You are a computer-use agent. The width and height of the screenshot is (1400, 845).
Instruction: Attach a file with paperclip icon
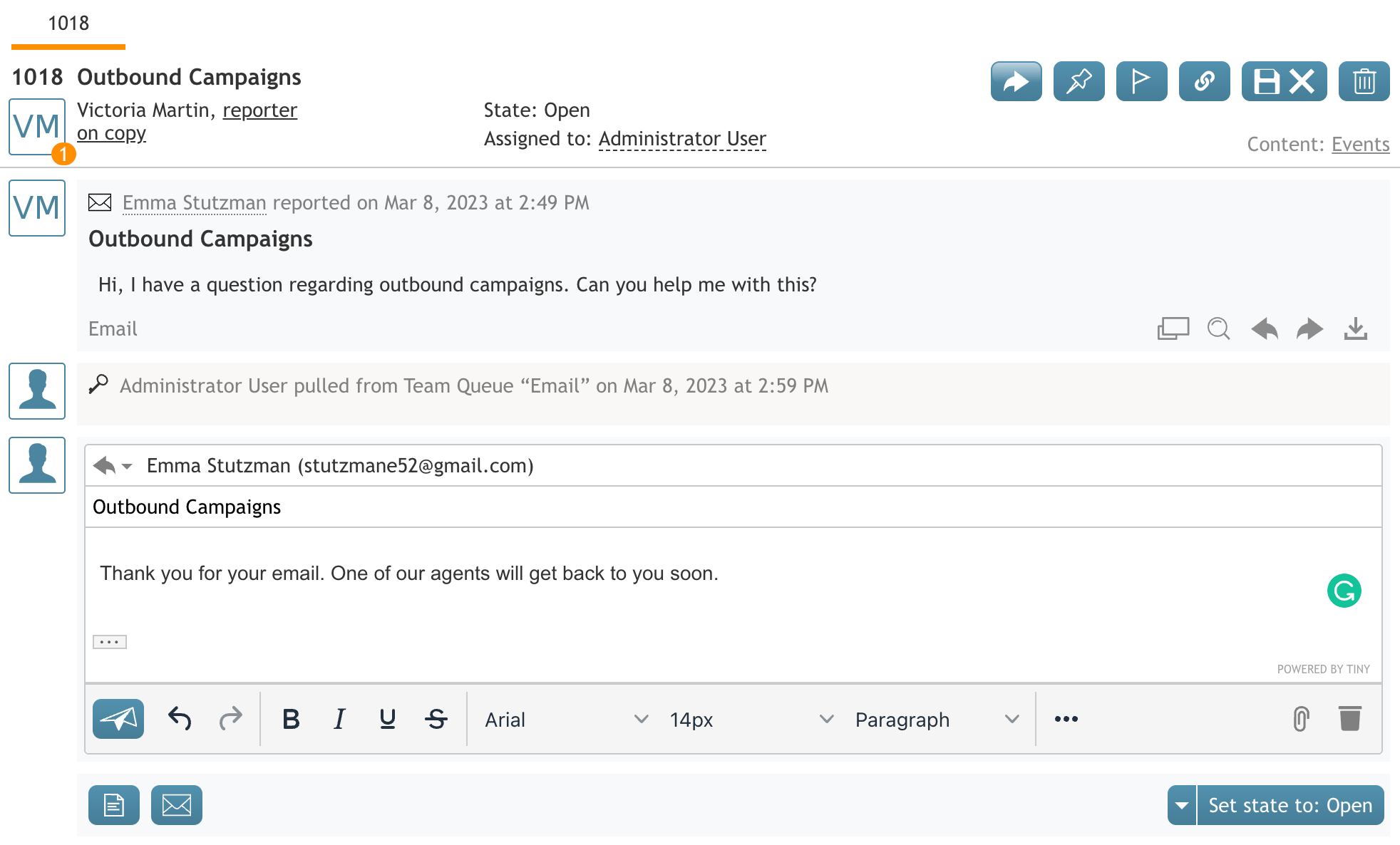click(x=1301, y=719)
